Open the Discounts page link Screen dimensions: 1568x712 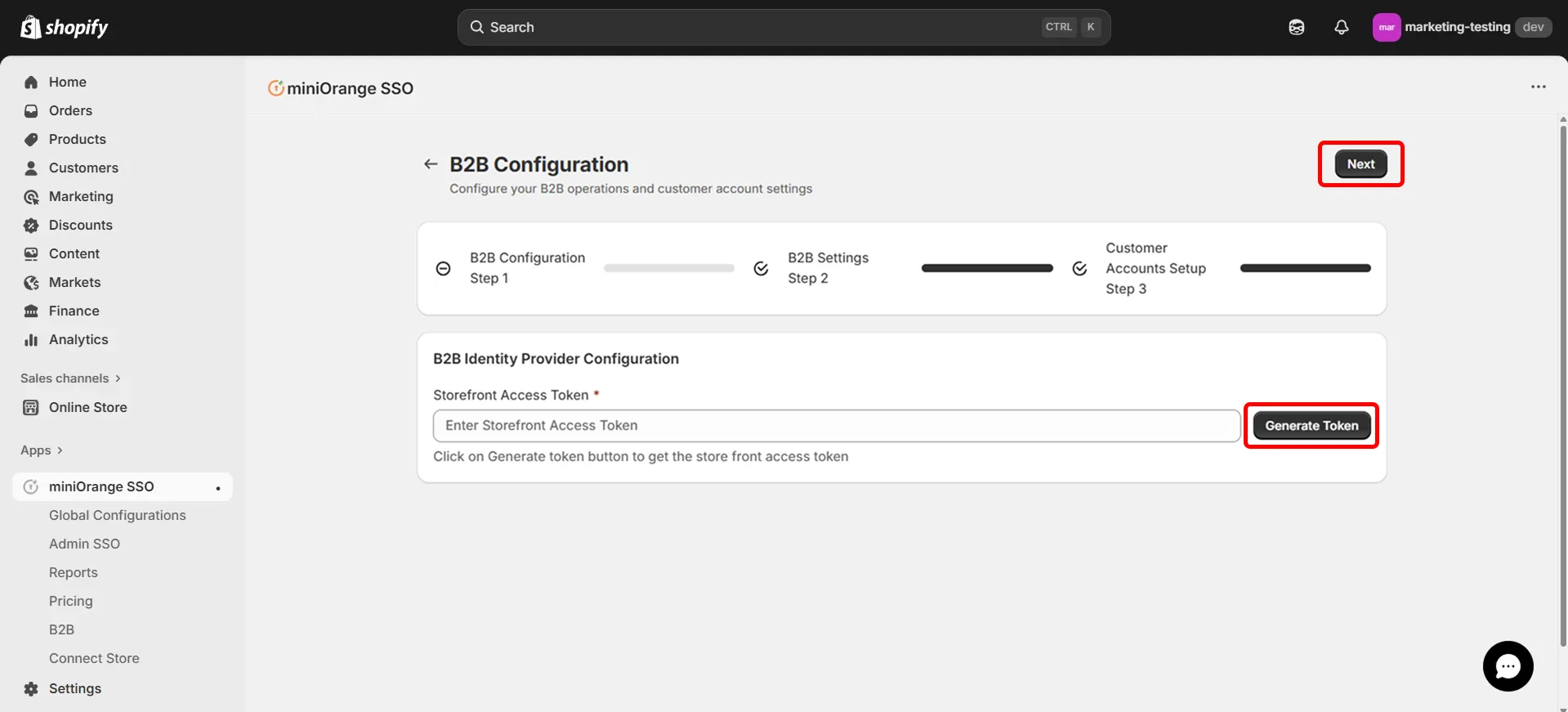click(81, 225)
